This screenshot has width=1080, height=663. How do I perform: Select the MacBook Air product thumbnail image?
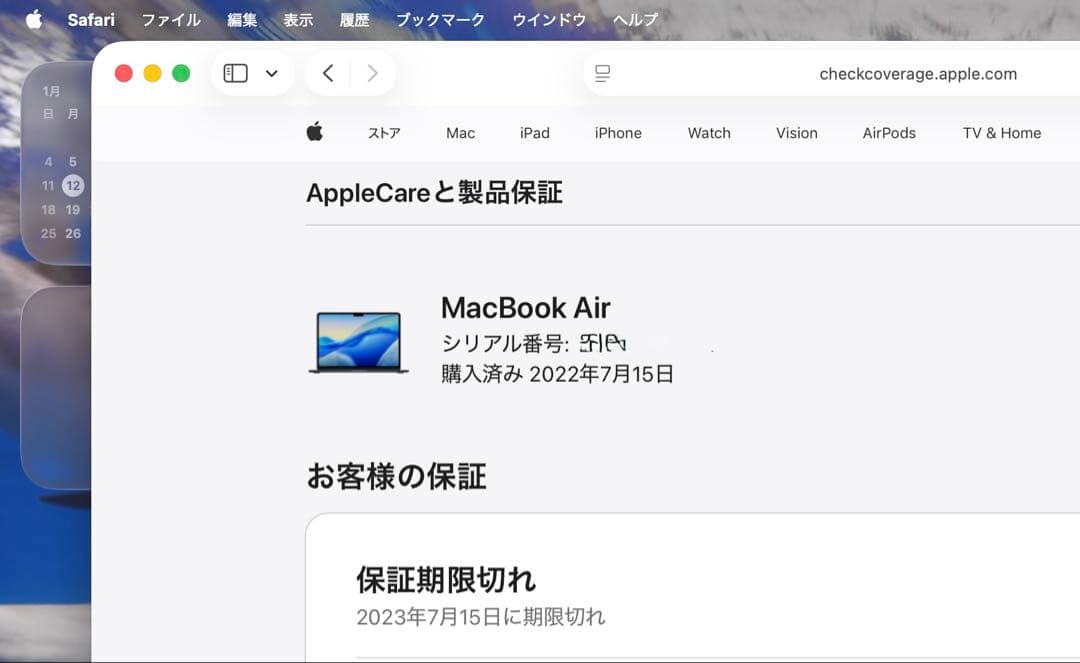click(x=360, y=340)
